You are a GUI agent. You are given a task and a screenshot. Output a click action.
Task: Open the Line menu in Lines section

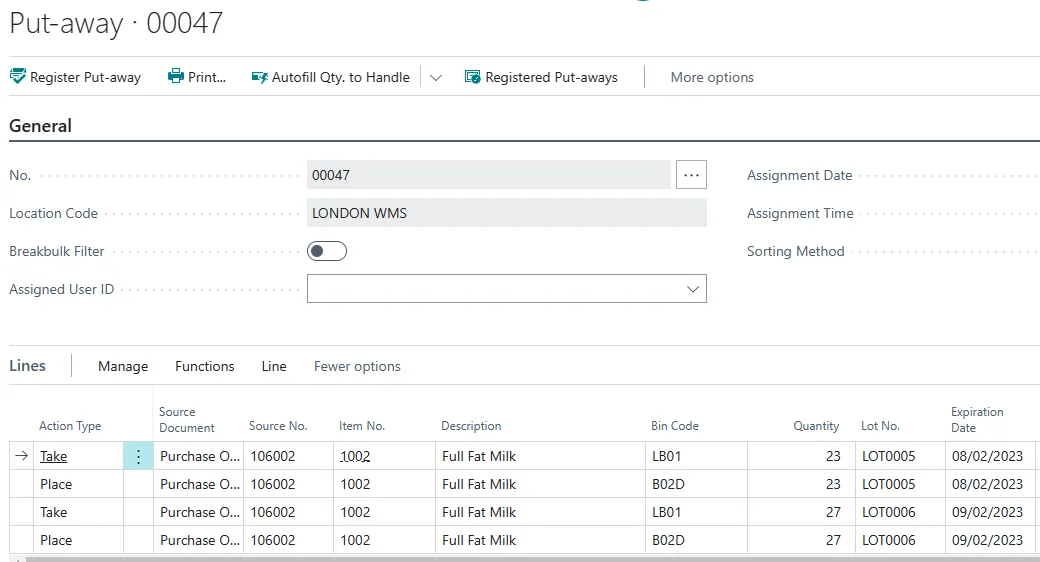(274, 366)
